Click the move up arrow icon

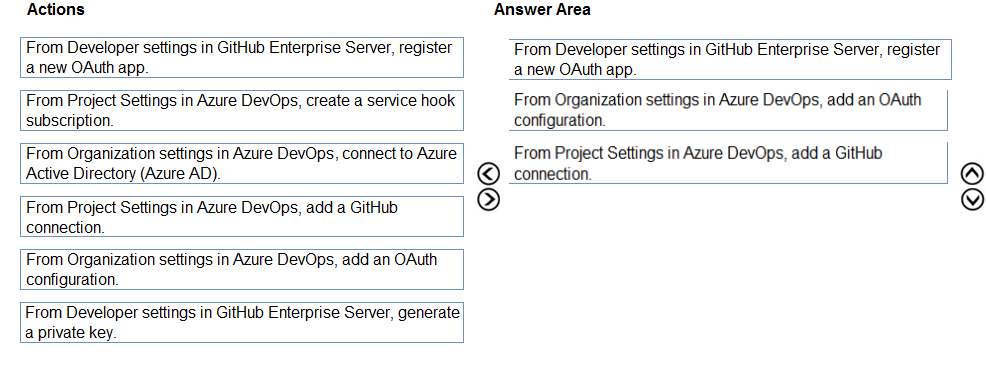[x=972, y=174]
